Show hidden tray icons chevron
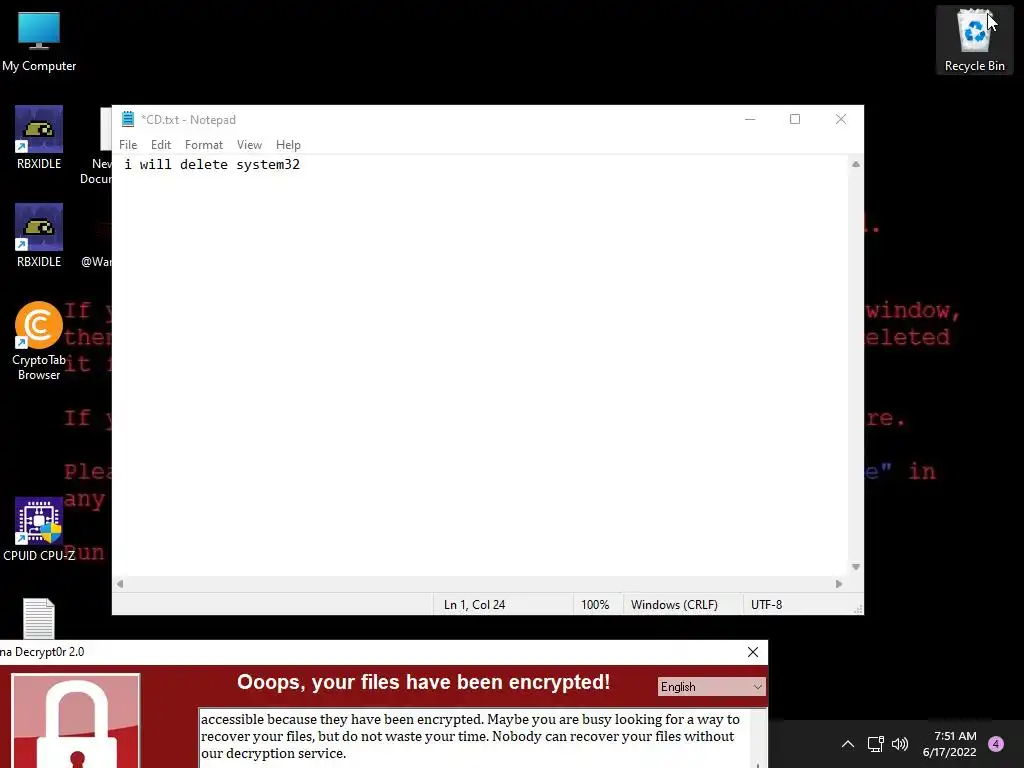The width and height of the screenshot is (1024, 768). (x=848, y=744)
